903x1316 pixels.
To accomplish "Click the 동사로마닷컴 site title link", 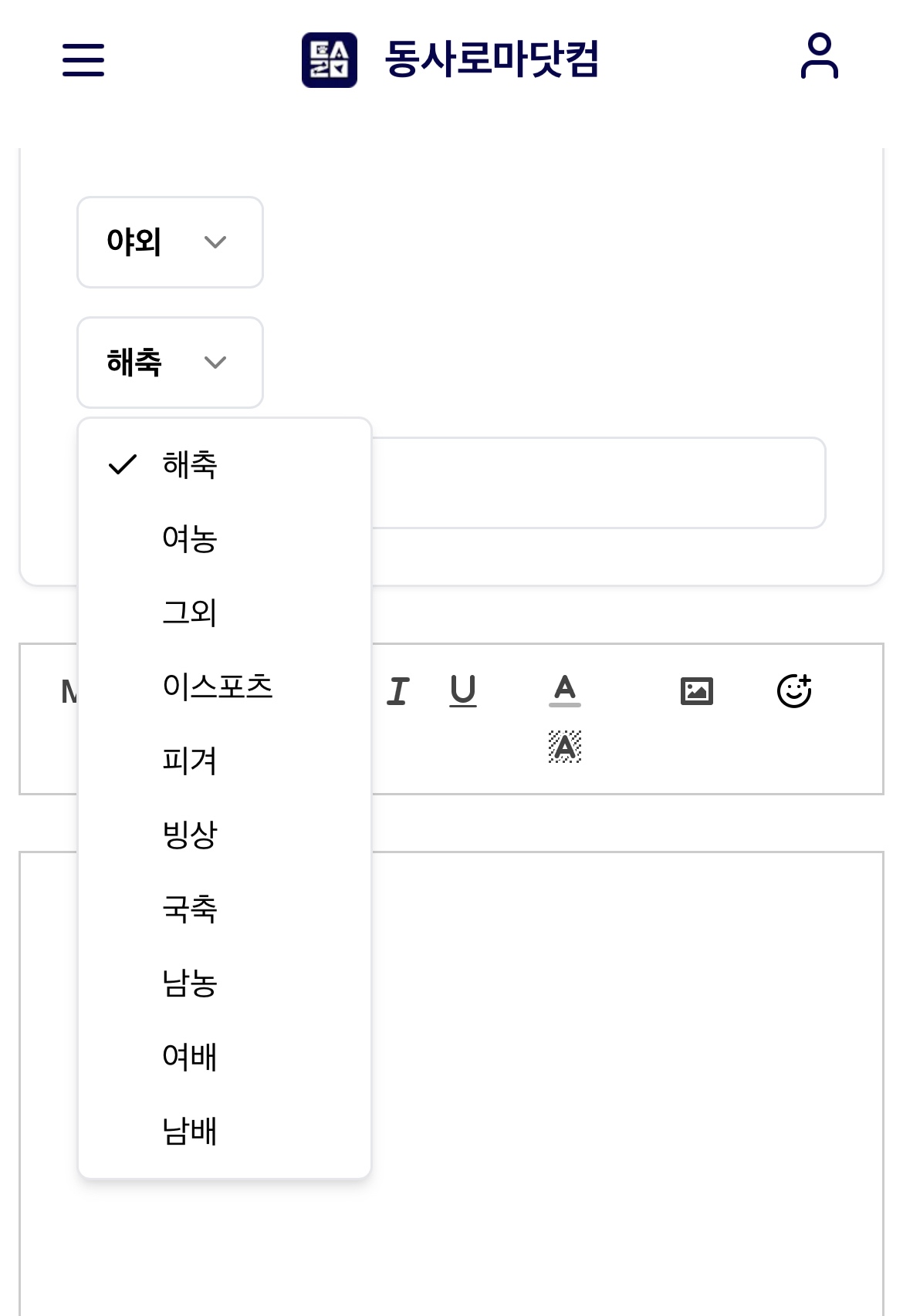I will point(492,59).
